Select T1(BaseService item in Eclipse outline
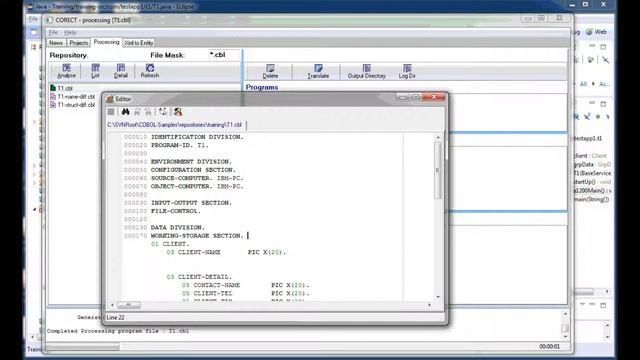 (x=593, y=173)
